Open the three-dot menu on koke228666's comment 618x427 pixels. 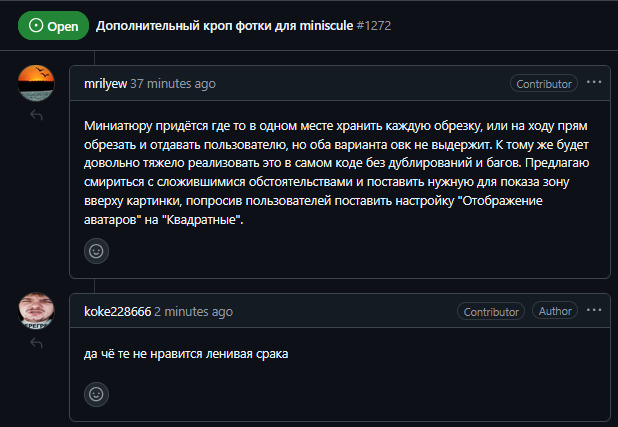[x=594, y=311]
